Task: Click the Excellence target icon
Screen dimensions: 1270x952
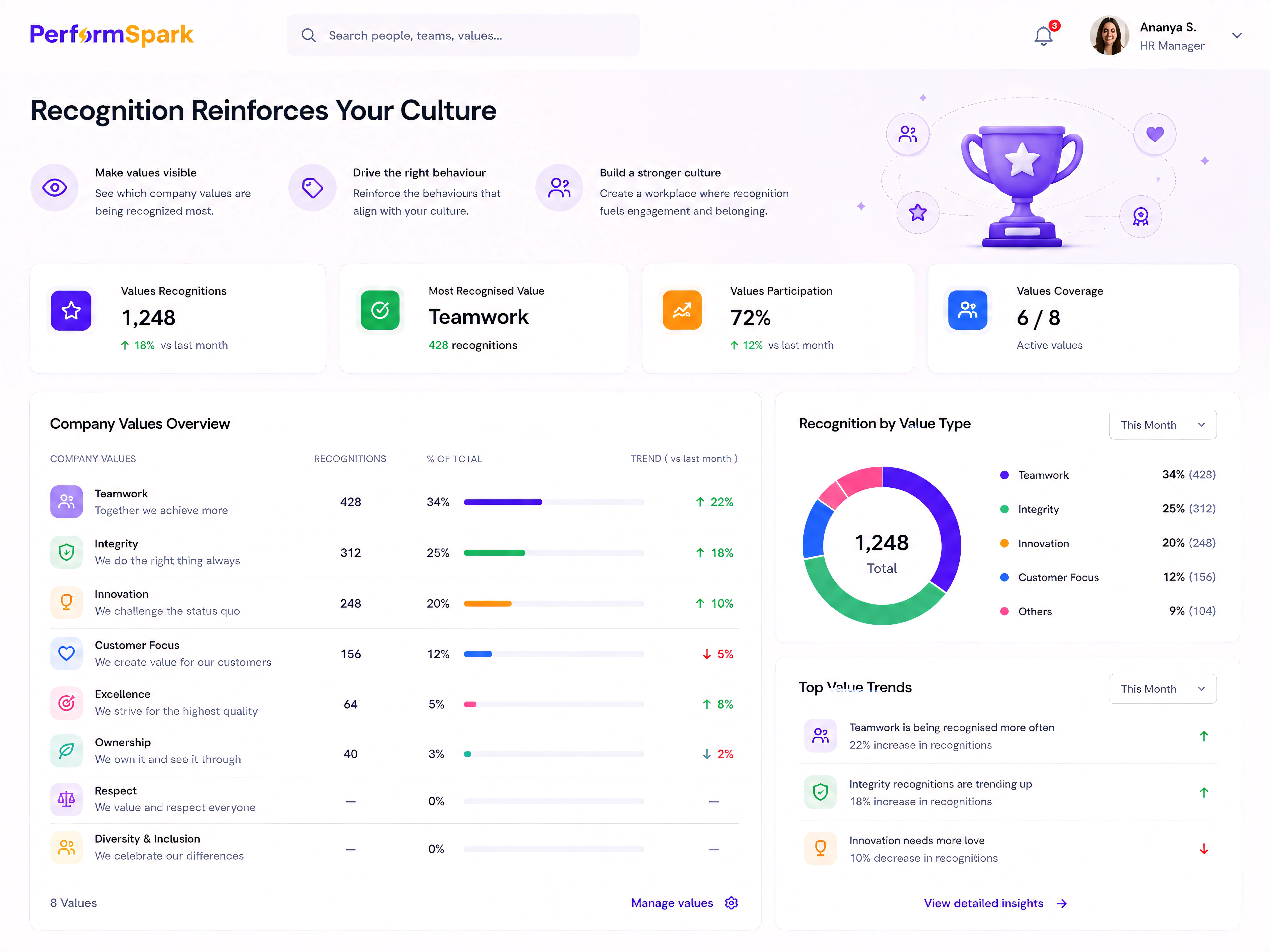Action: pos(67,703)
